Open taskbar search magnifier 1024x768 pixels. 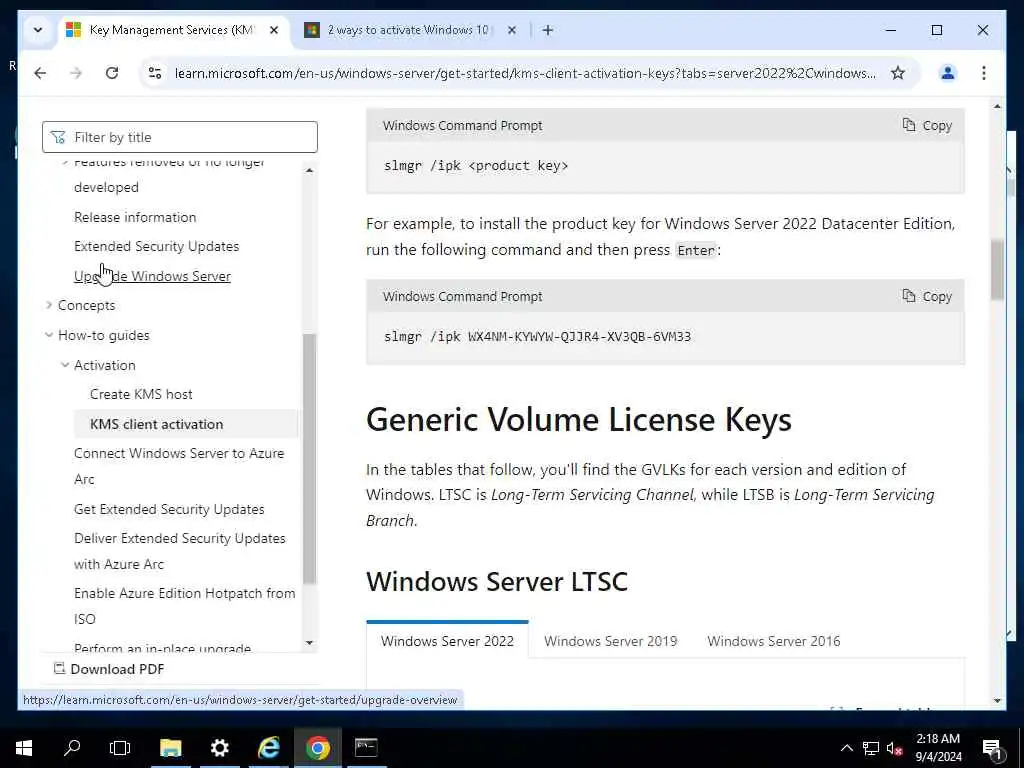72,748
